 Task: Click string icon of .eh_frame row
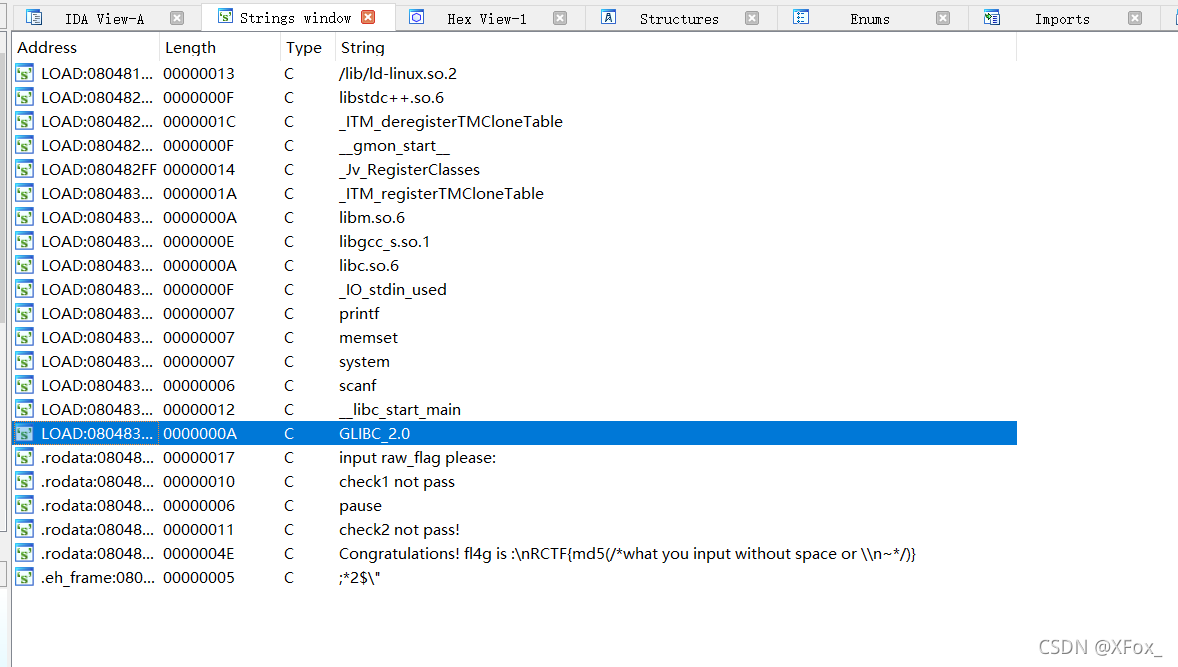click(25, 578)
